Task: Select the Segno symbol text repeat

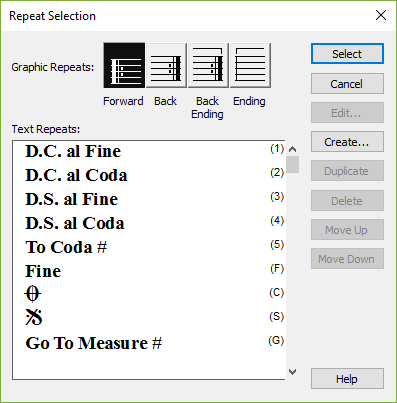Action: click(149, 317)
